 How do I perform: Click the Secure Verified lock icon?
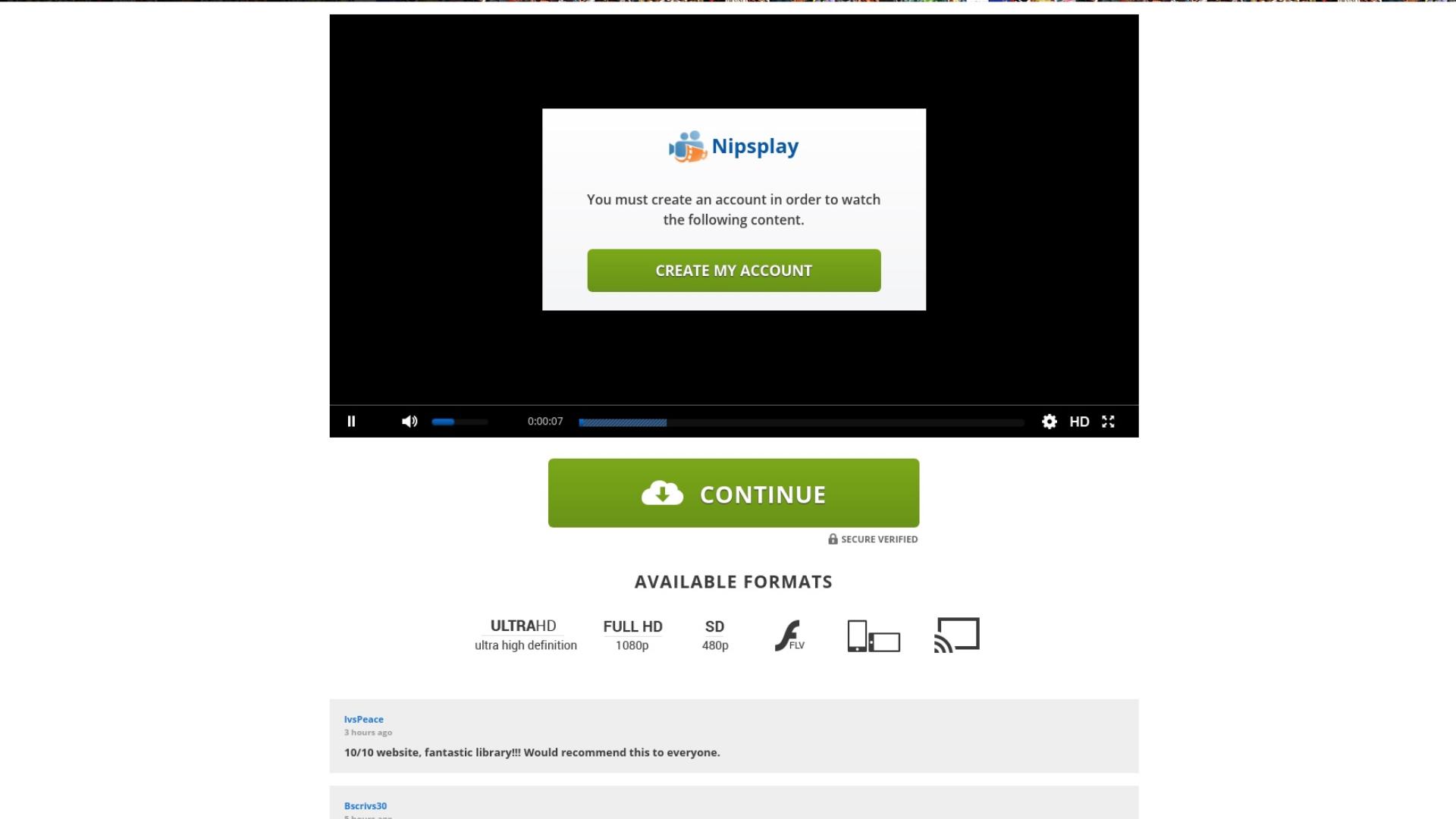[833, 539]
